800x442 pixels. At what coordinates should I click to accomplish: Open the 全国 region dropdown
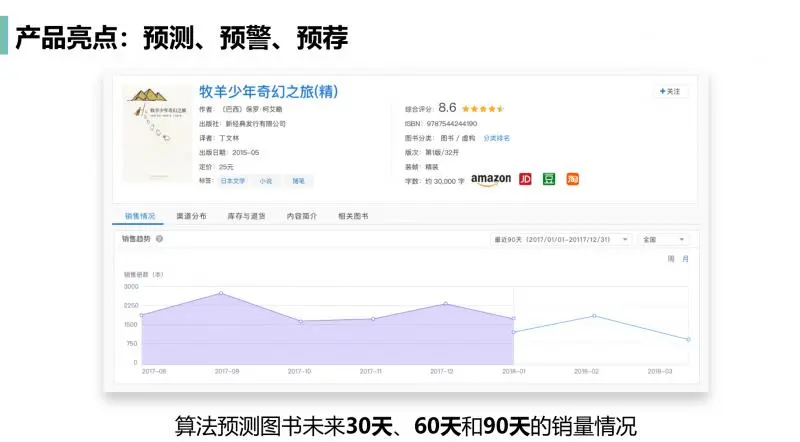[663, 239]
